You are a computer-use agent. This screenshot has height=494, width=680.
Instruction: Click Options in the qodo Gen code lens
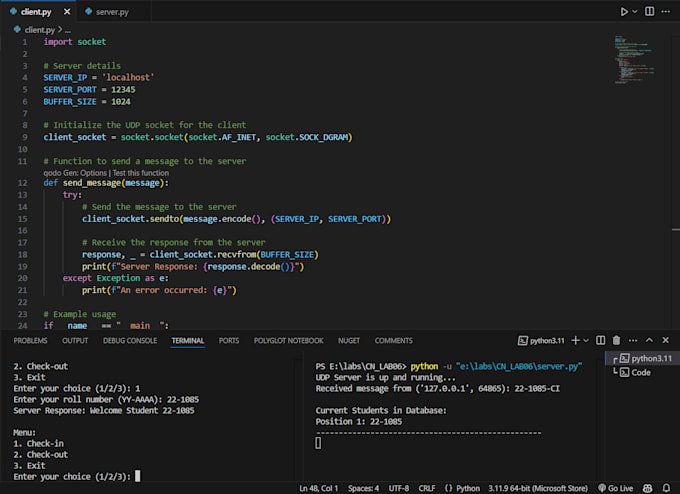(93, 173)
